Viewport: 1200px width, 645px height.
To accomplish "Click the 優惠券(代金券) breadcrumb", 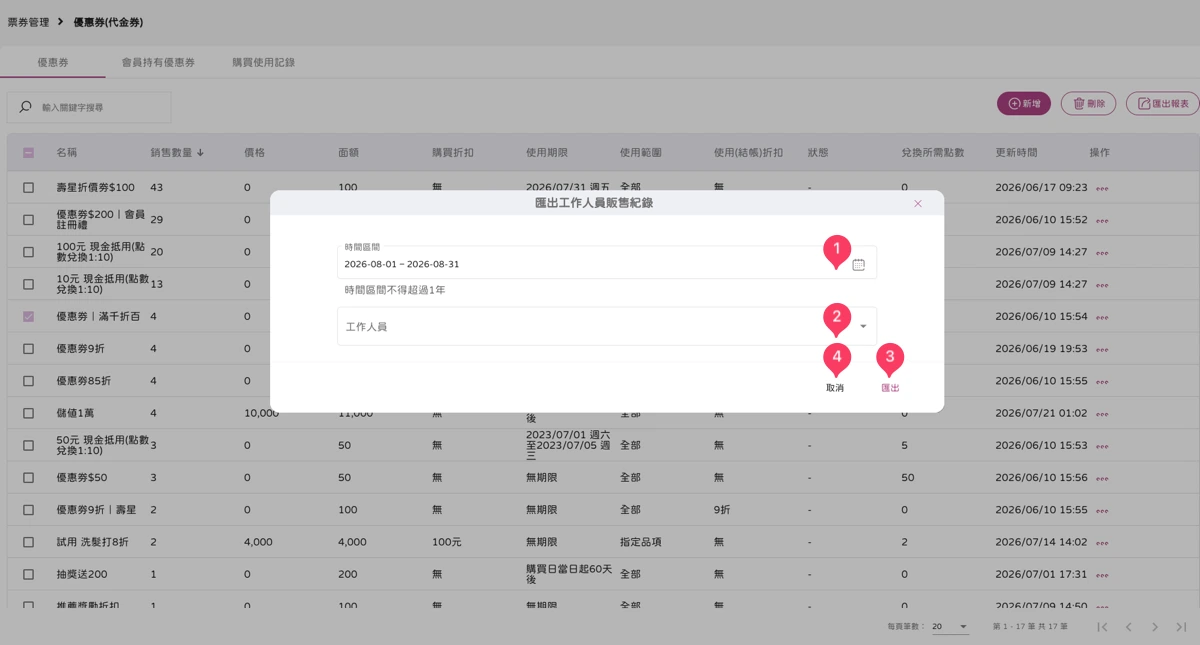I will (109, 21).
